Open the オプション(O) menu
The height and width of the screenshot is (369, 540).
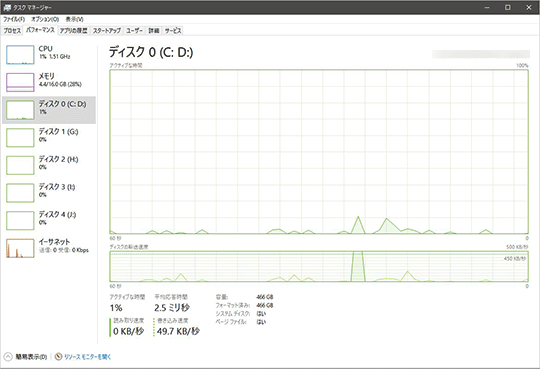click(45, 19)
